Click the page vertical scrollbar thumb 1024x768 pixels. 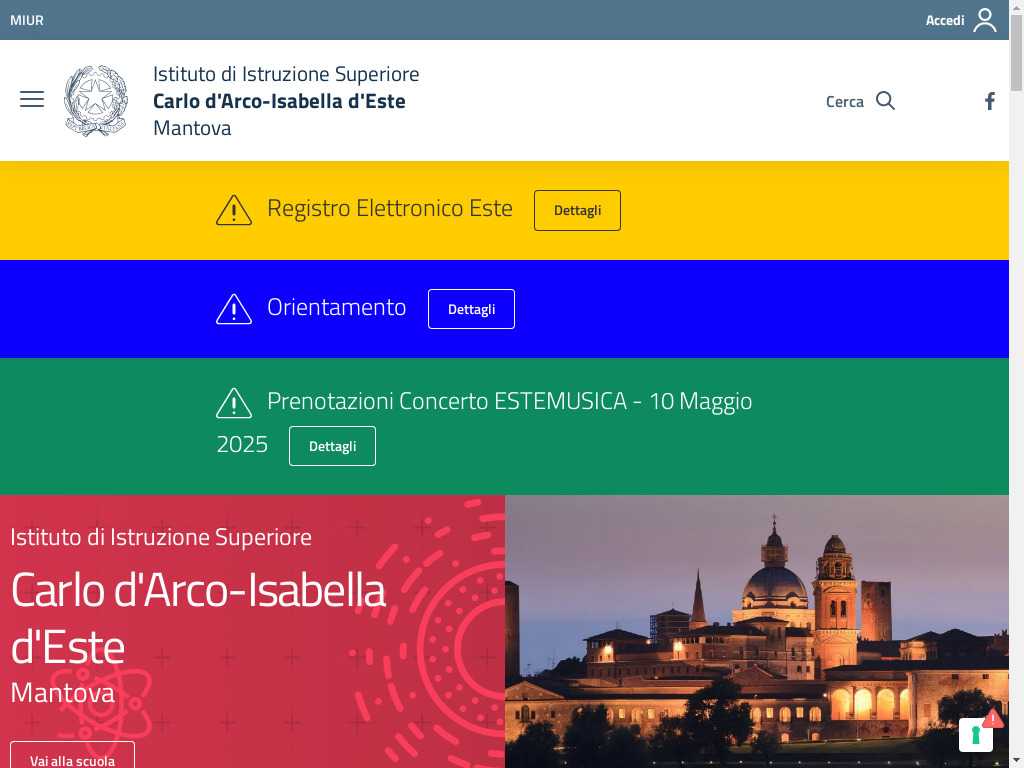[1016, 52]
